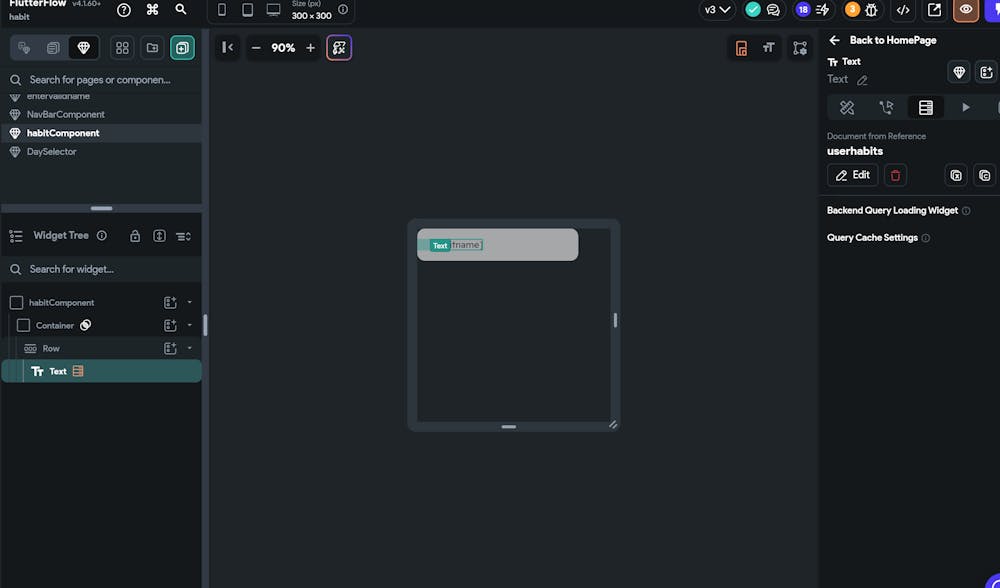Collapse the Container tree node arrow
1000x588 pixels.
coord(189,325)
